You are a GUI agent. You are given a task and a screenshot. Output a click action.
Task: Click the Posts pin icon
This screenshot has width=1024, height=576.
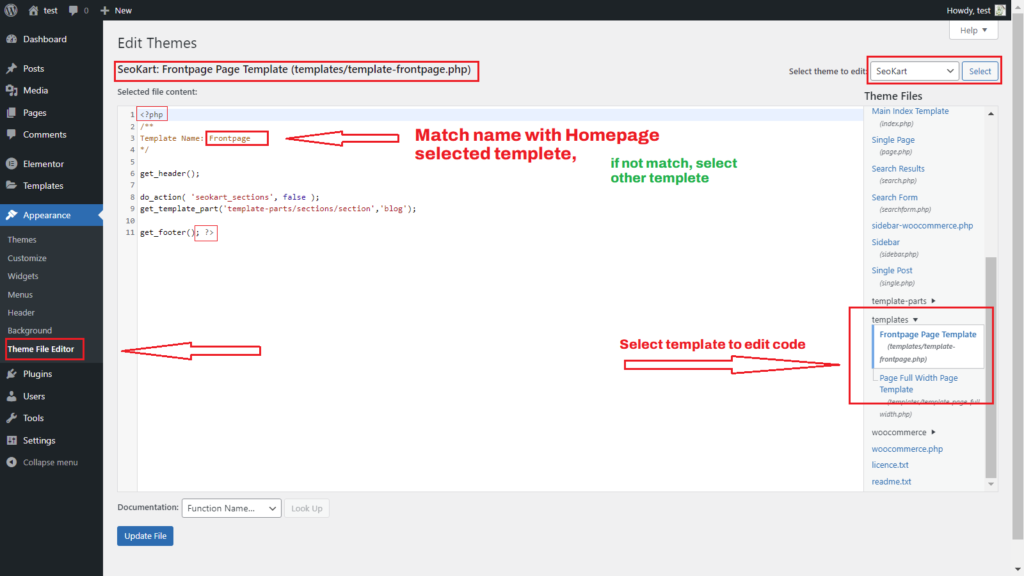coord(12,69)
